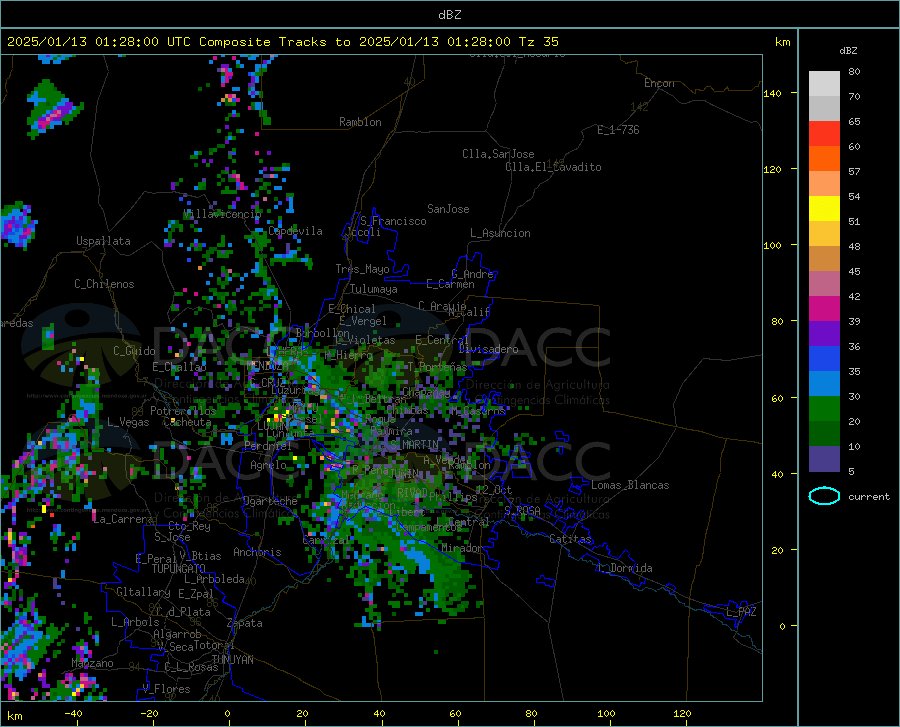Click the Lomas_Blancas map label

630,485
